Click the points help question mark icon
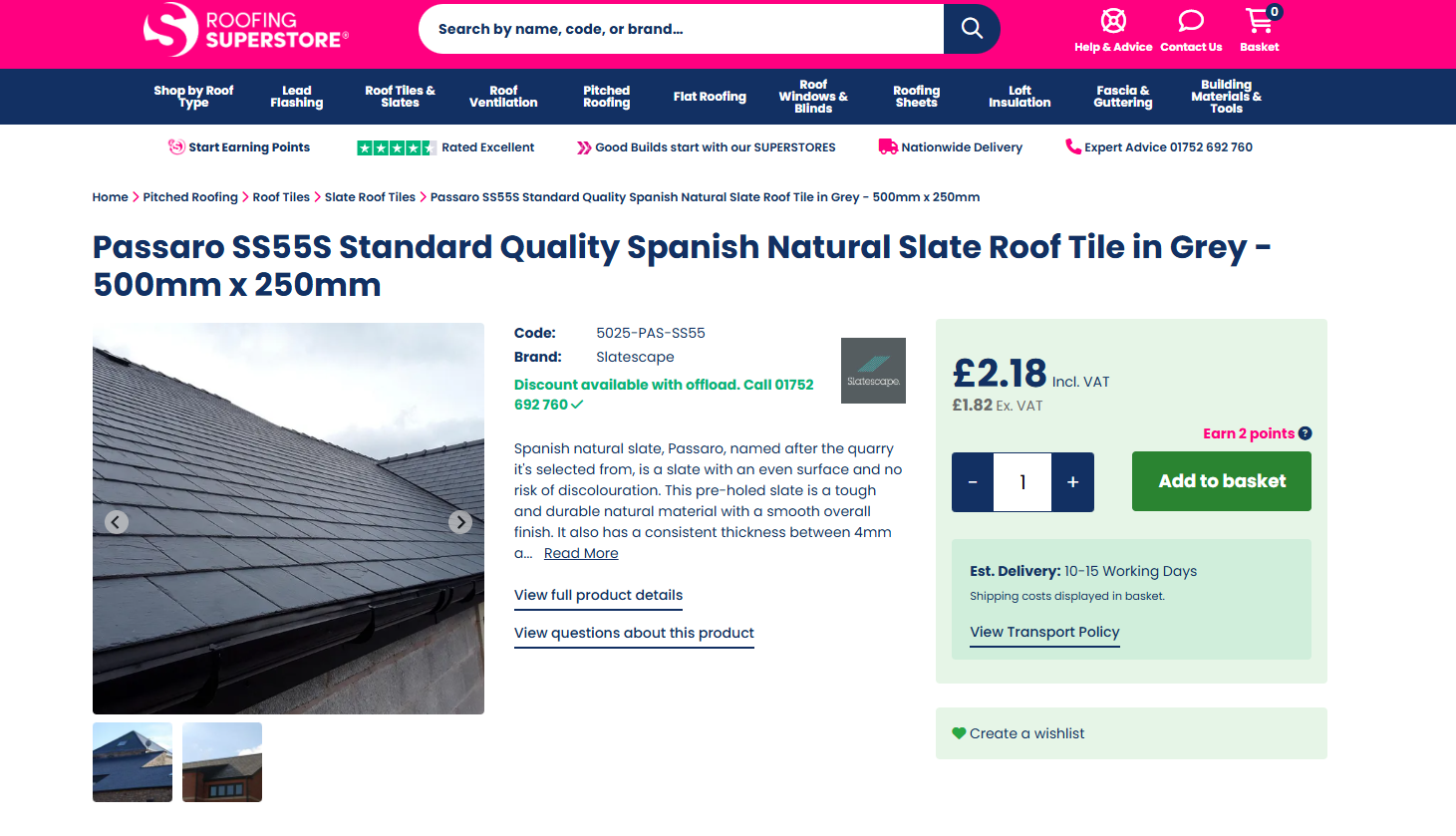 1306,433
